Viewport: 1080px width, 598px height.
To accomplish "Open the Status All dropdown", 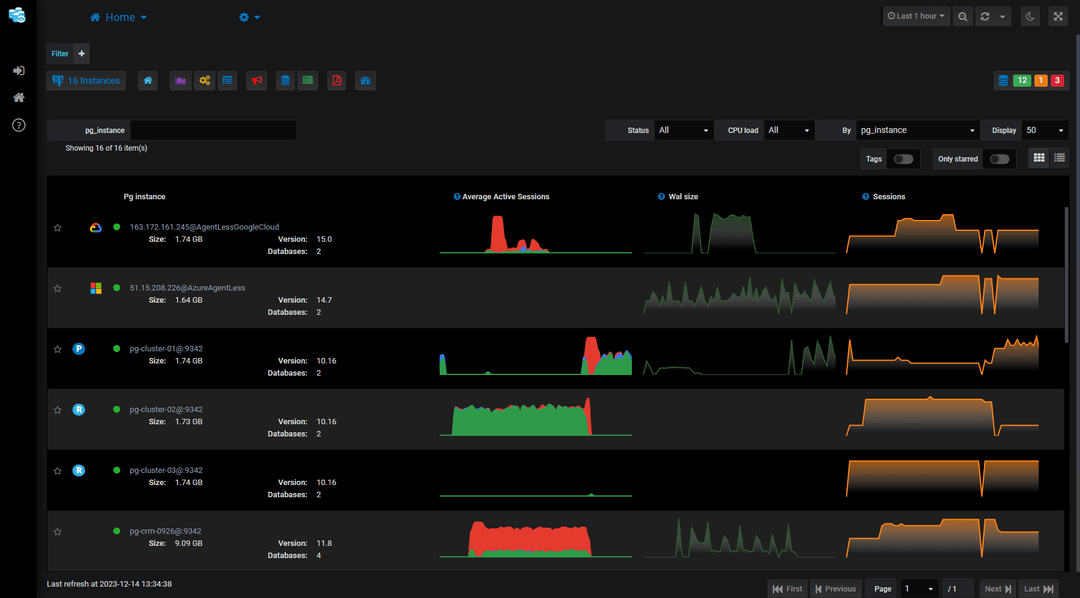I will 684,130.
